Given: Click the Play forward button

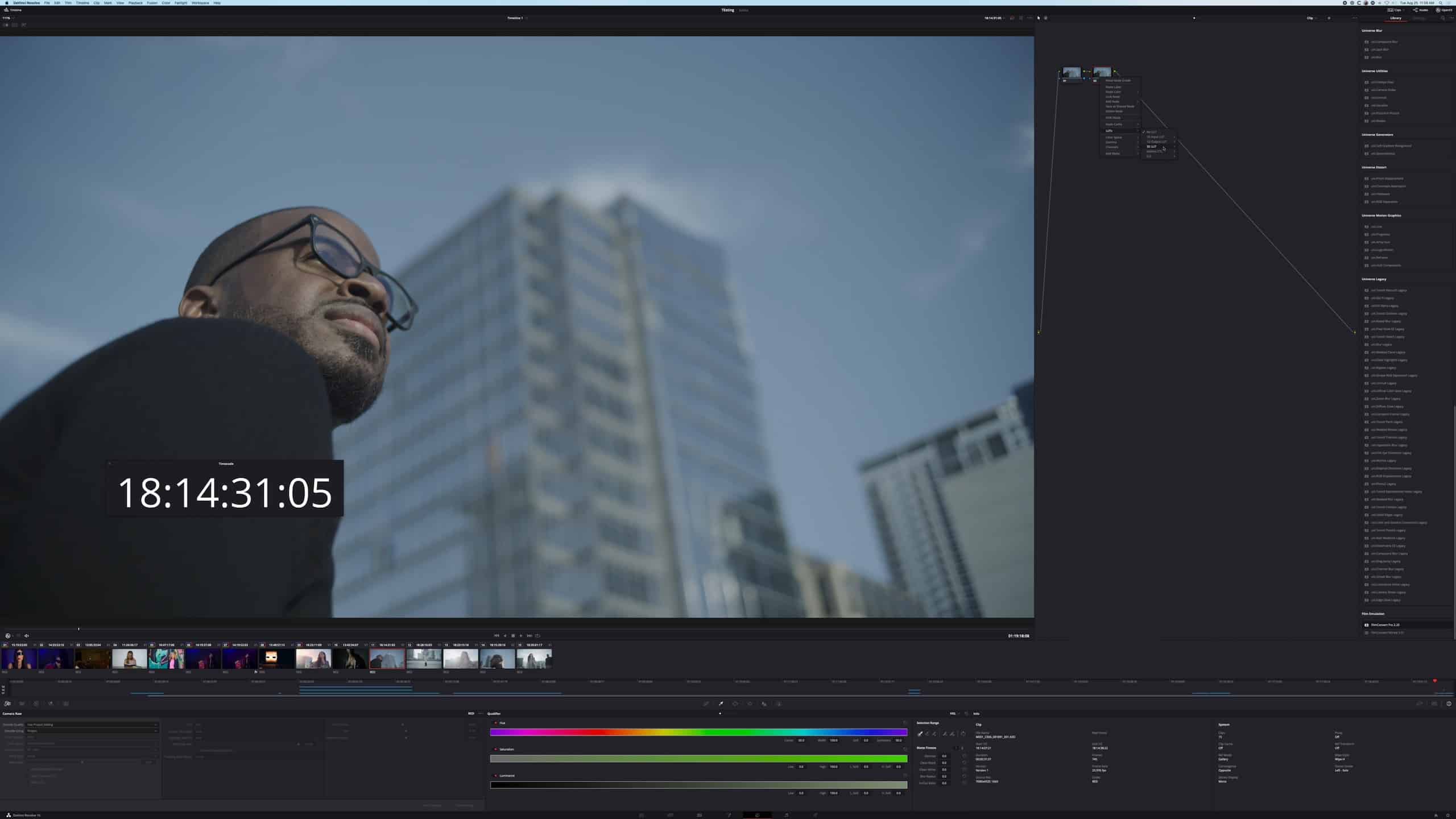Looking at the screenshot, I should 521,636.
